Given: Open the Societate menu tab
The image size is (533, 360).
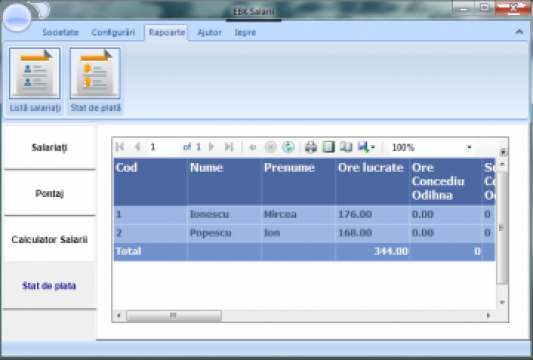Looking at the screenshot, I should pyautogui.click(x=61, y=32).
